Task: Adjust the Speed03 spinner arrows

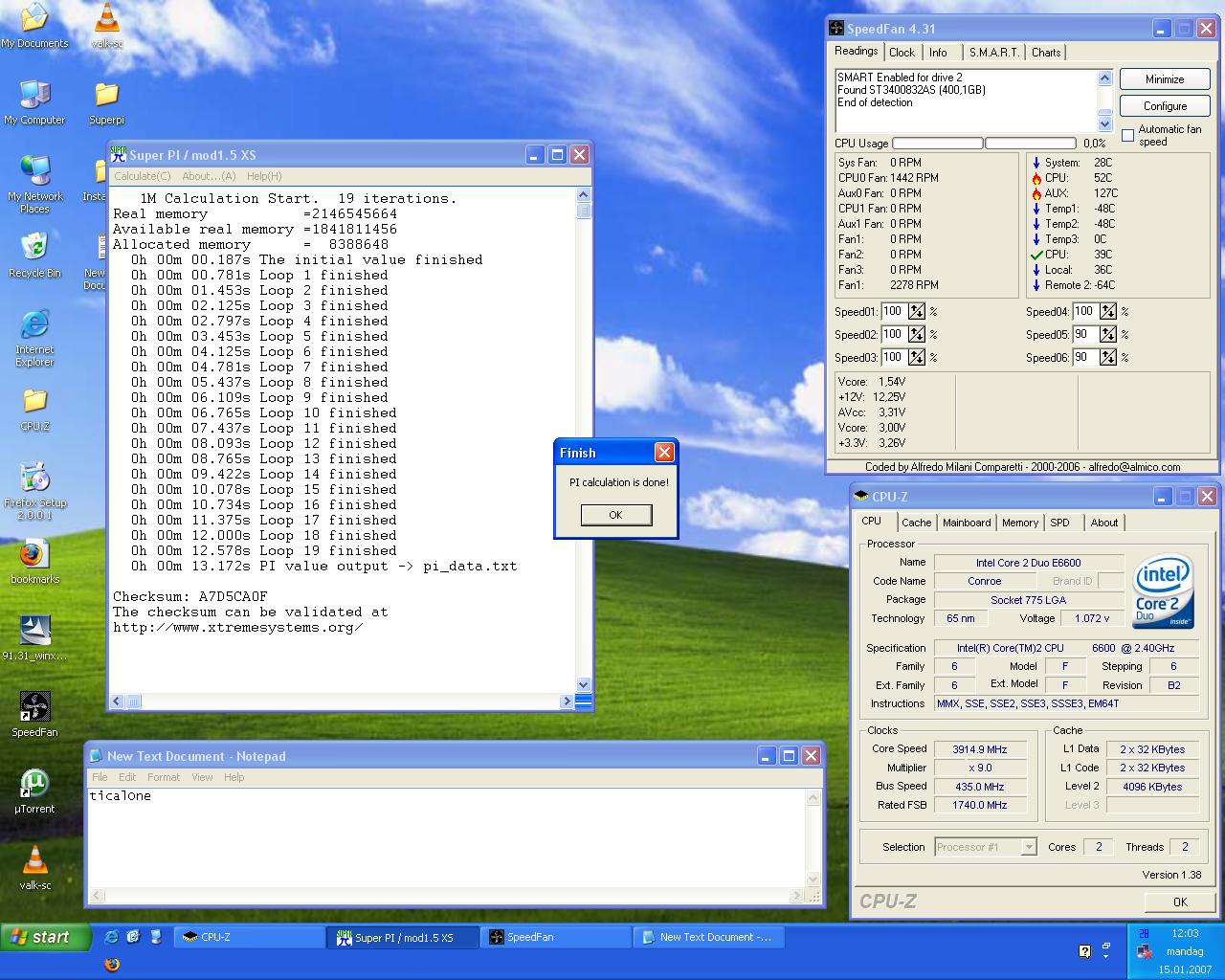Action: pyautogui.click(x=917, y=357)
